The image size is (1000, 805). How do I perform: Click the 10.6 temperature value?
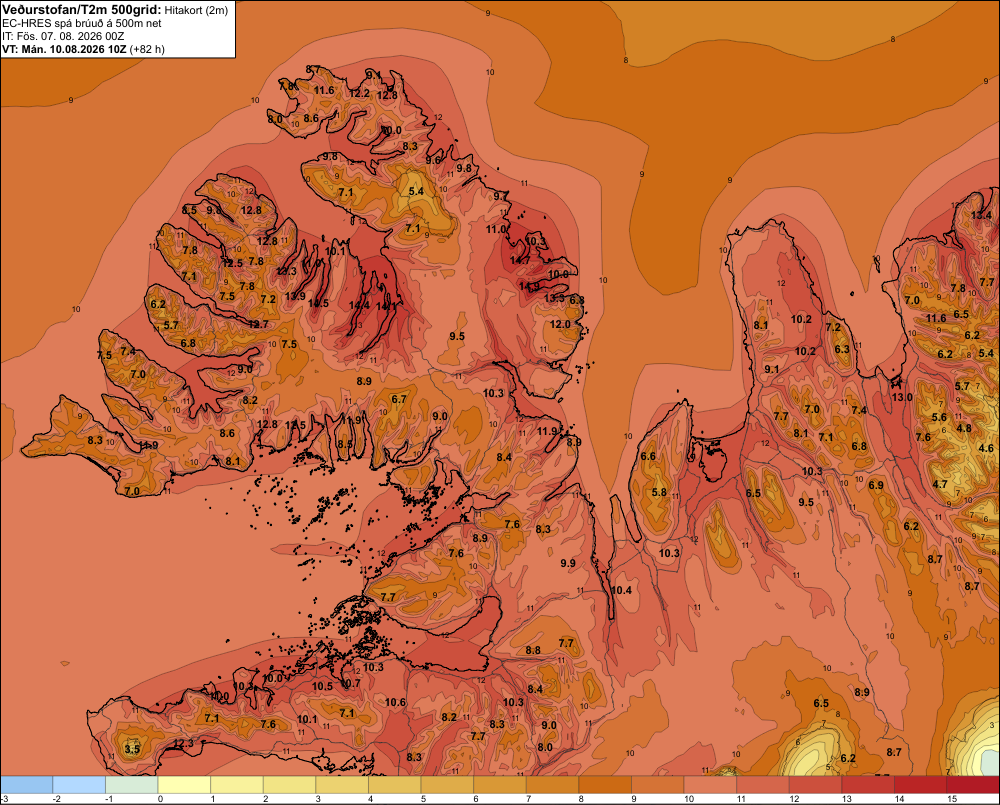click(395, 702)
